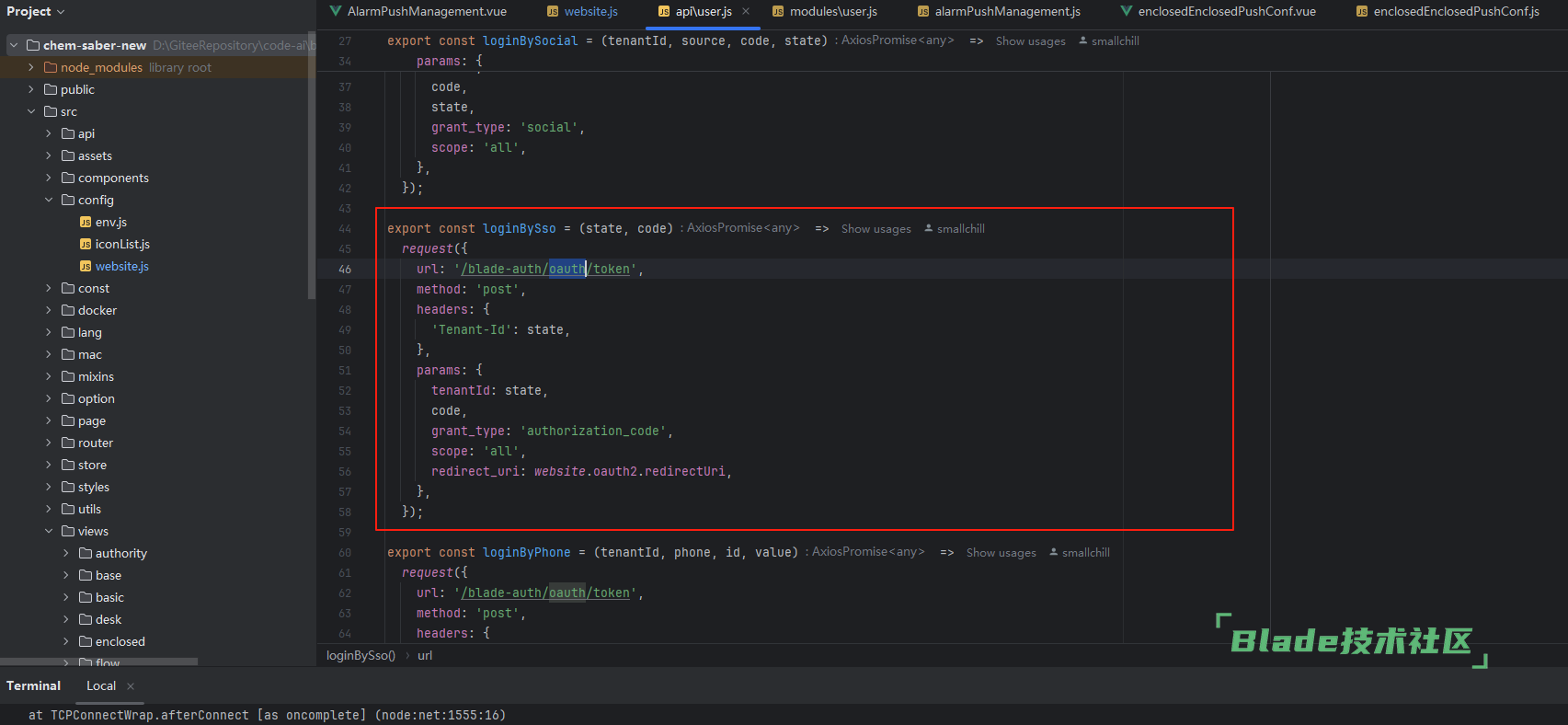Expand the api folder

pyautogui.click(x=49, y=133)
